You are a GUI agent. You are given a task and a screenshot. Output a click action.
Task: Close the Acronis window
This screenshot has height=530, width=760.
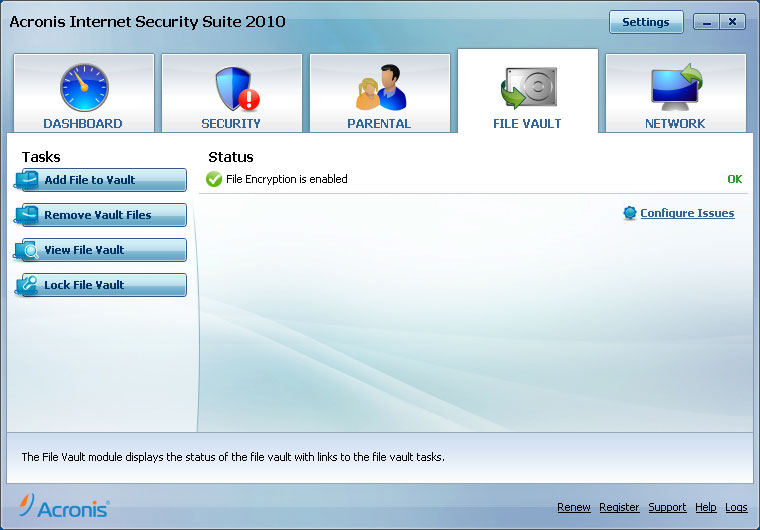pos(732,22)
